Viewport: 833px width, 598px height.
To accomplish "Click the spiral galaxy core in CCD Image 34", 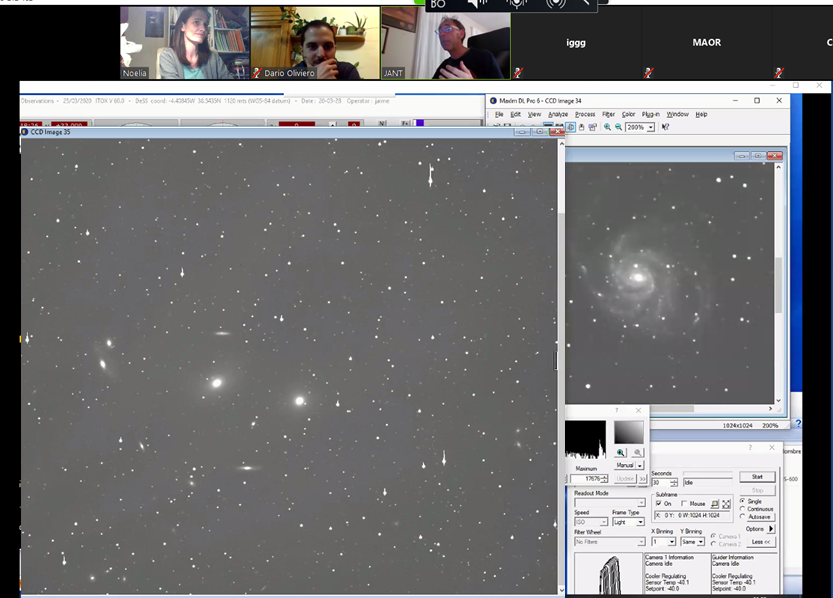I will pos(638,277).
